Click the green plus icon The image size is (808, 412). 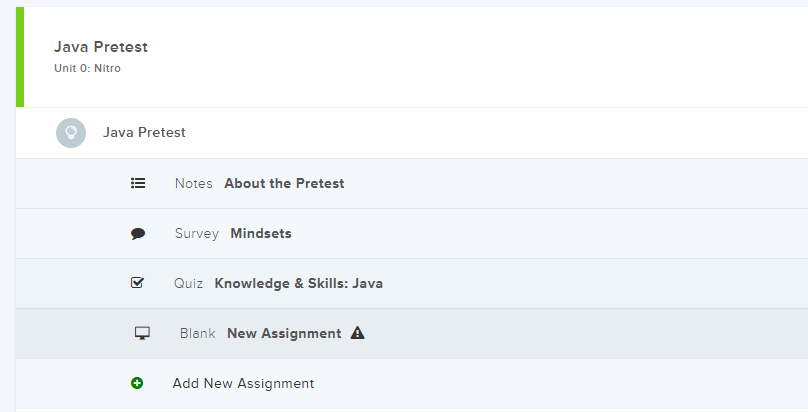click(x=137, y=383)
